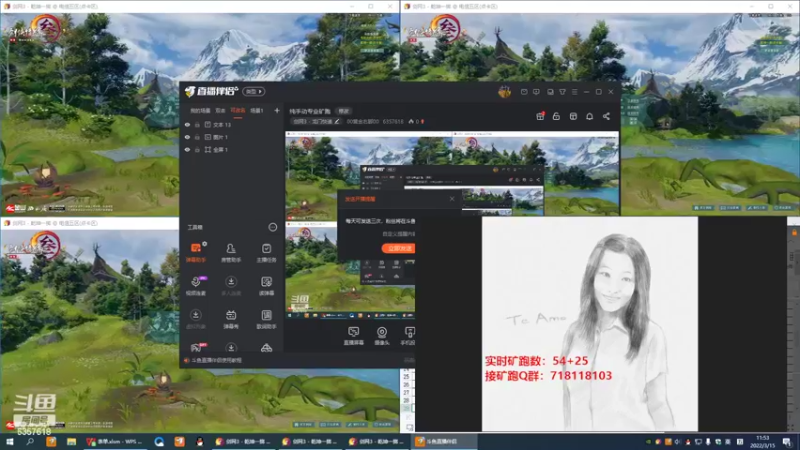Open the taskbar clock showing 11:53
The height and width of the screenshot is (450, 800).
(x=762, y=441)
